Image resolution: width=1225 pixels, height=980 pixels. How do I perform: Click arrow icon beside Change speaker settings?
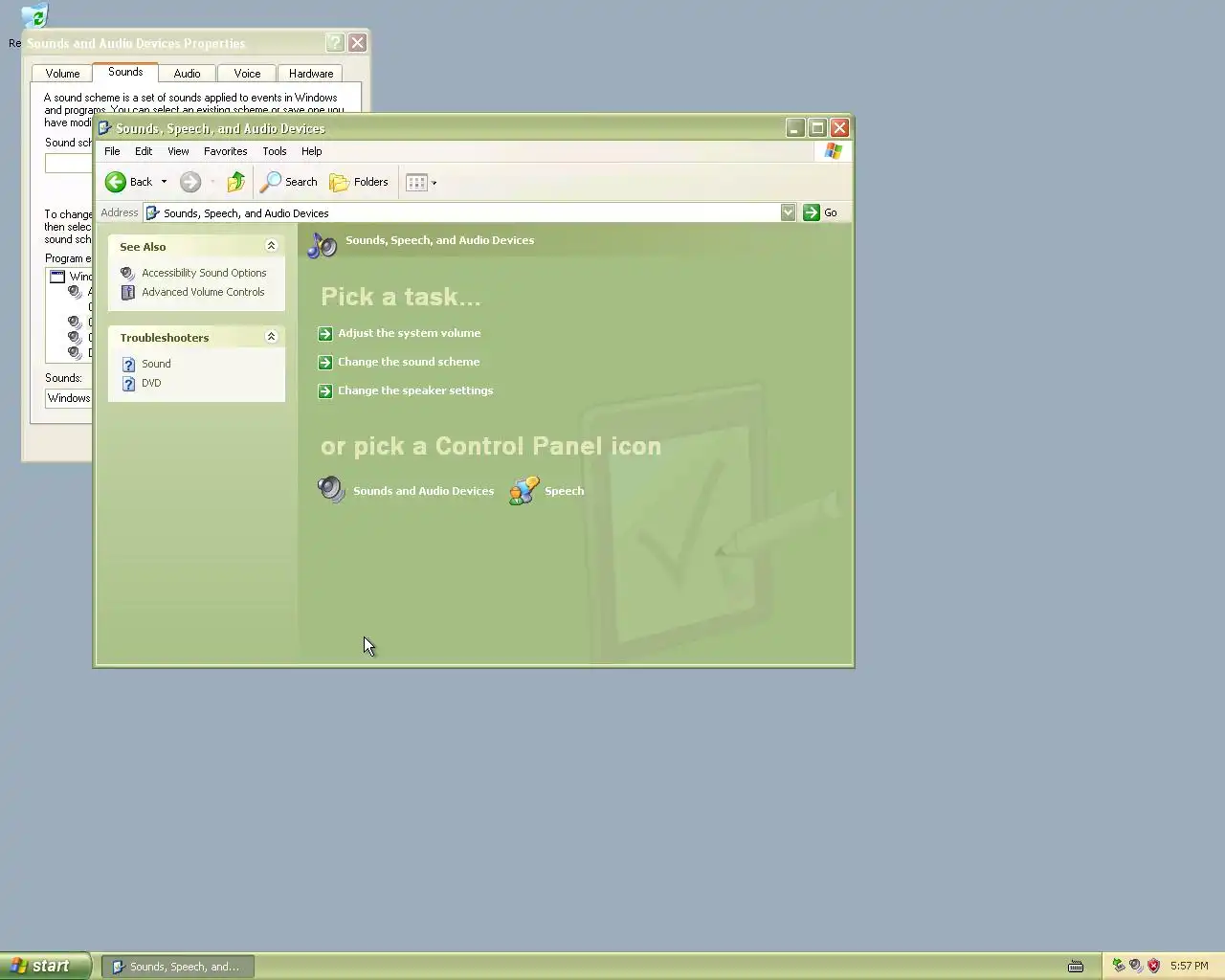click(325, 390)
